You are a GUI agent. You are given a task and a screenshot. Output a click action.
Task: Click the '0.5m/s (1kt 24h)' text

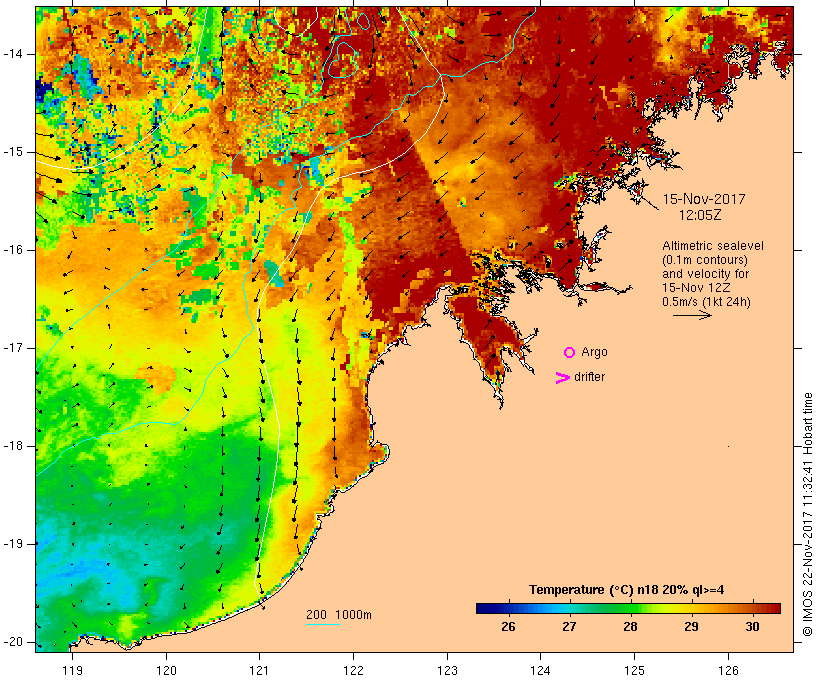click(x=707, y=302)
